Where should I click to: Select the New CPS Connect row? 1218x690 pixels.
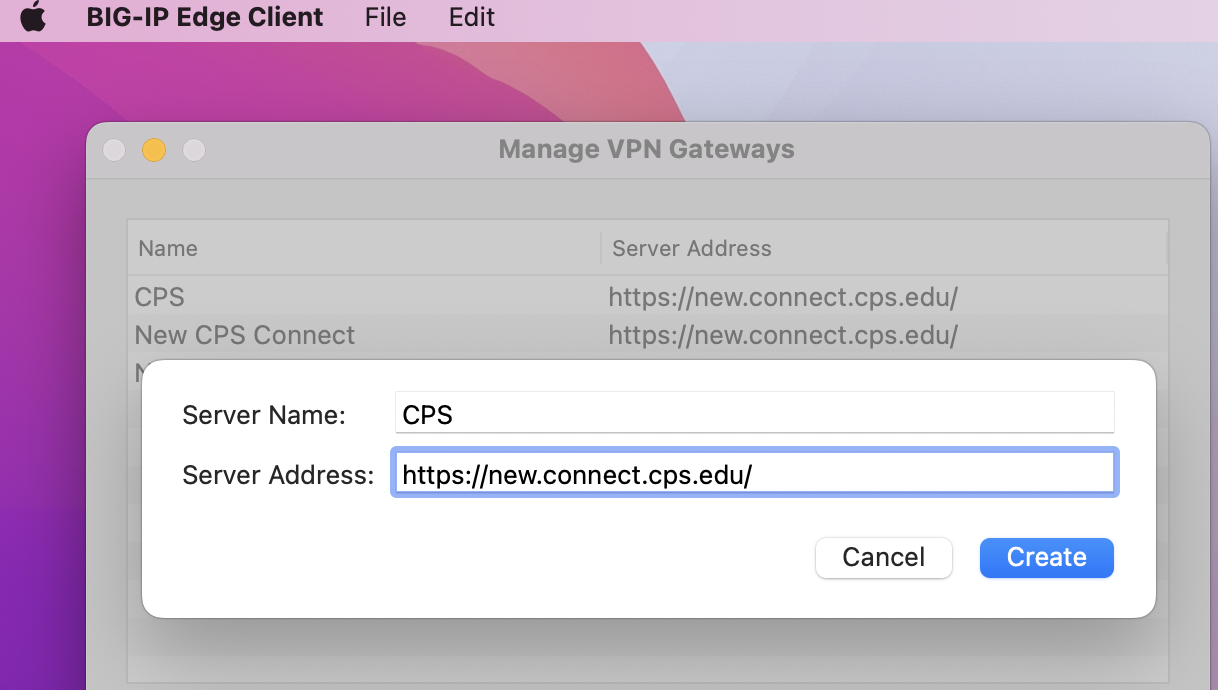pyautogui.click(x=647, y=335)
